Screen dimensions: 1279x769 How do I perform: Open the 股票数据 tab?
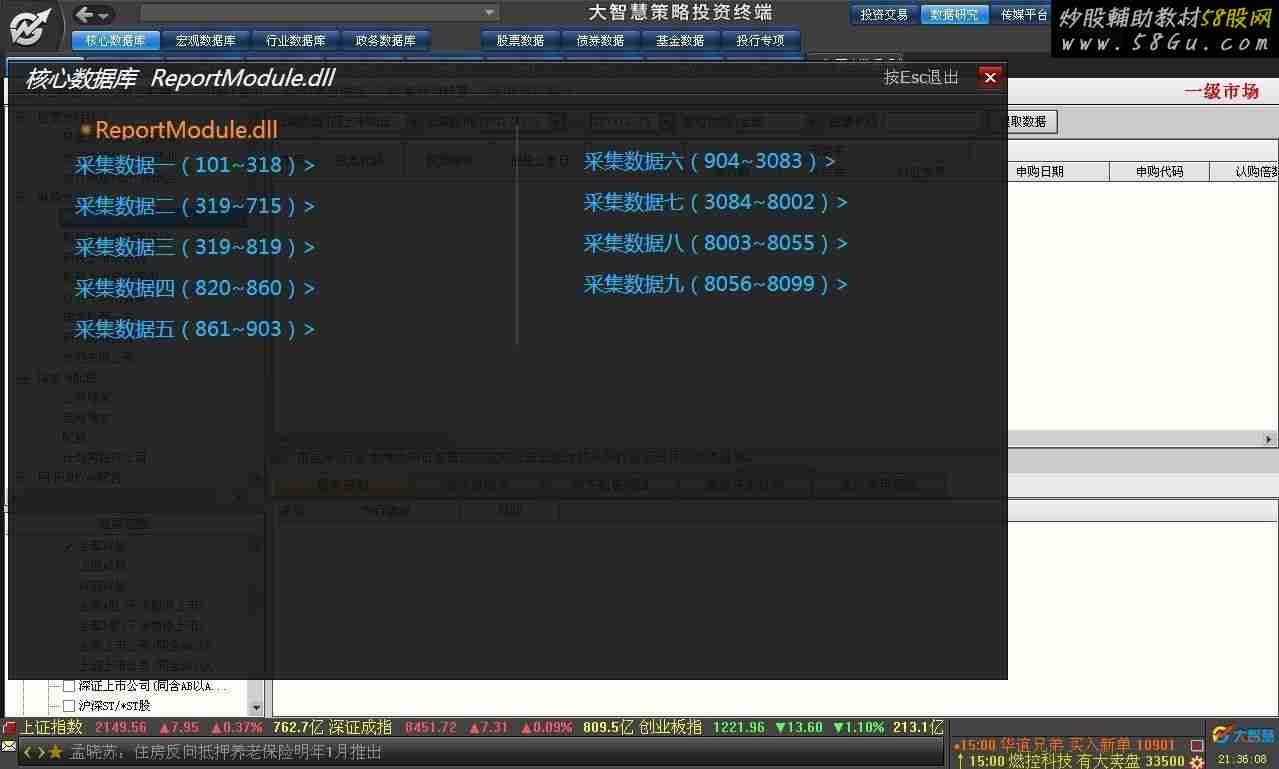[x=520, y=40]
